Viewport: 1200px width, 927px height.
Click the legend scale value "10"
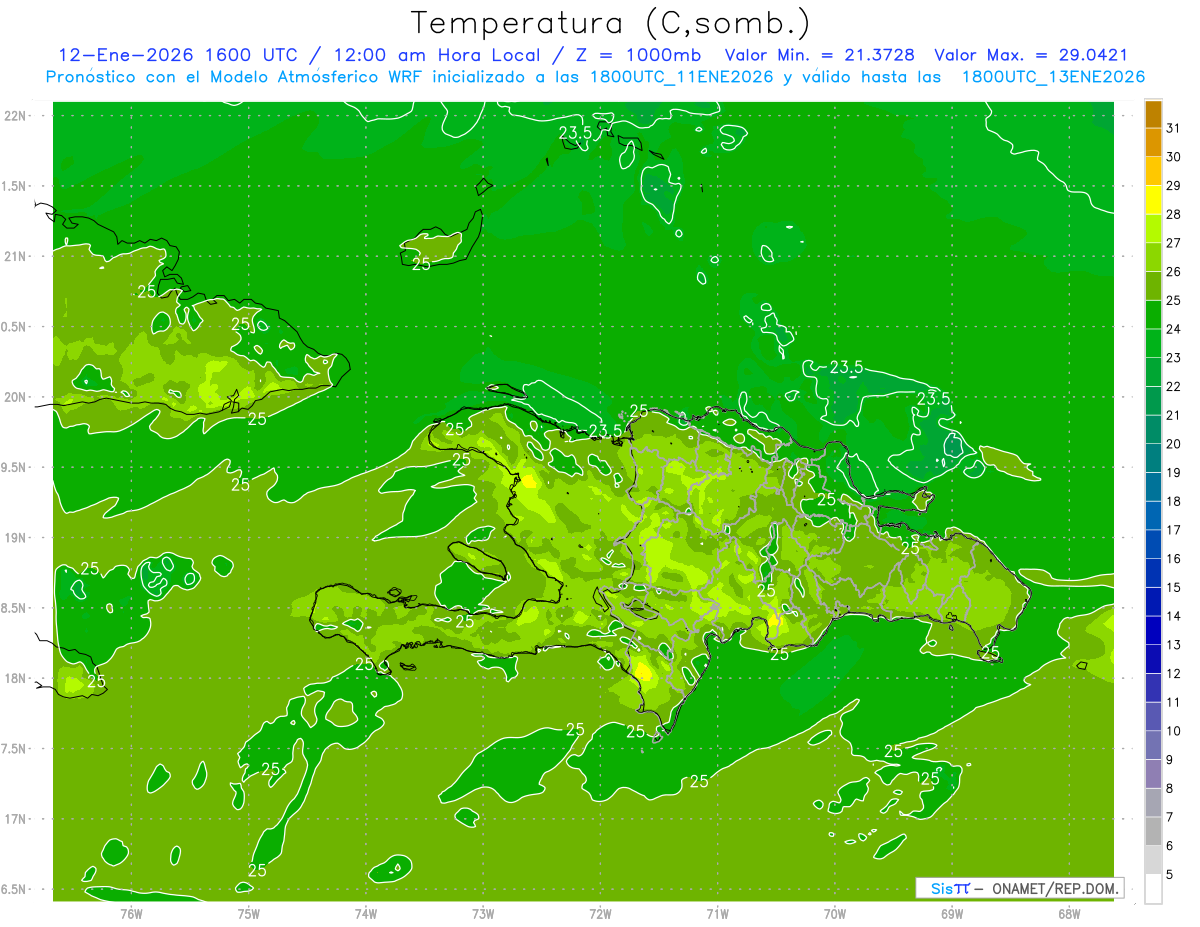pyautogui.click(x=1173, y=730)
